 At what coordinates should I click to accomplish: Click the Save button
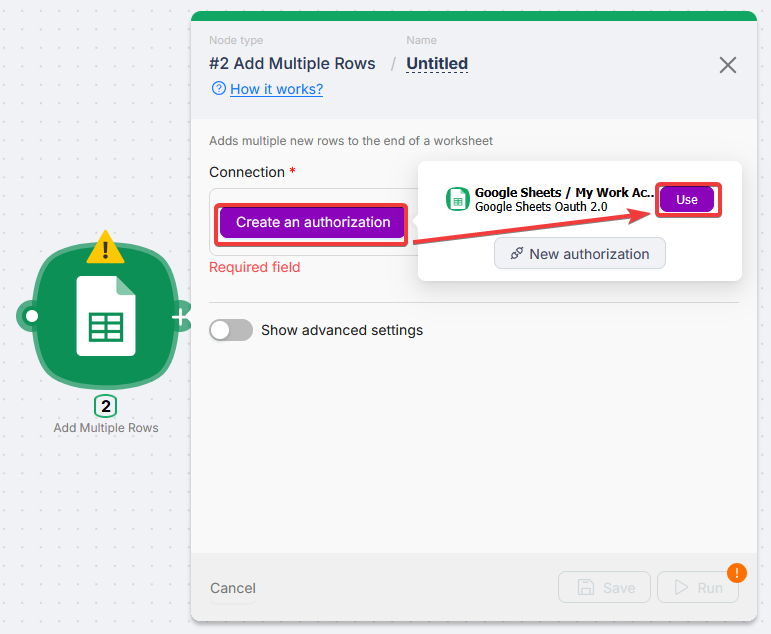pos(604,588)
